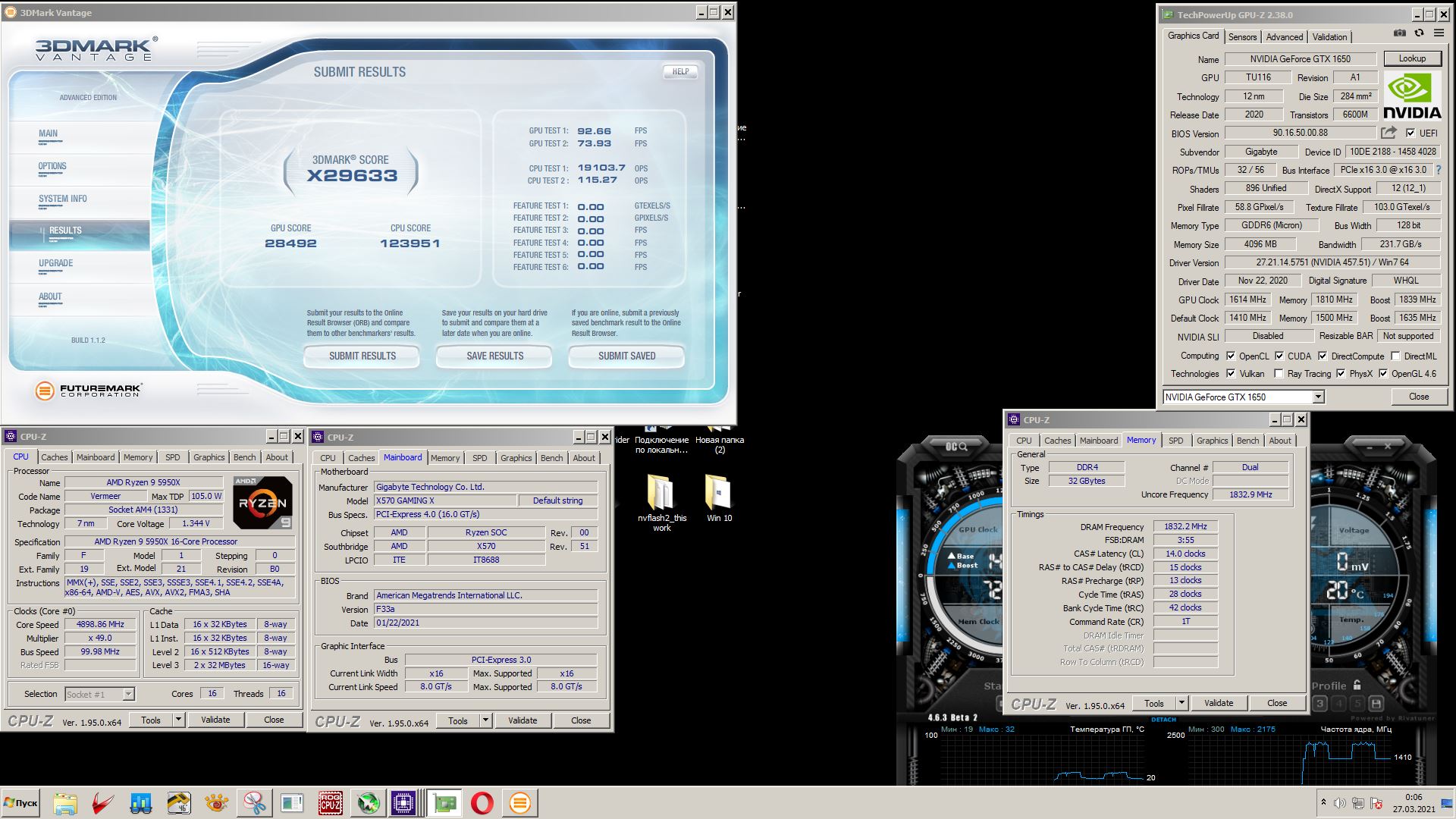Click the system tray volume icon
Screen dimensions: 1456x819
pyautogui.click(x=1340, y=803)
